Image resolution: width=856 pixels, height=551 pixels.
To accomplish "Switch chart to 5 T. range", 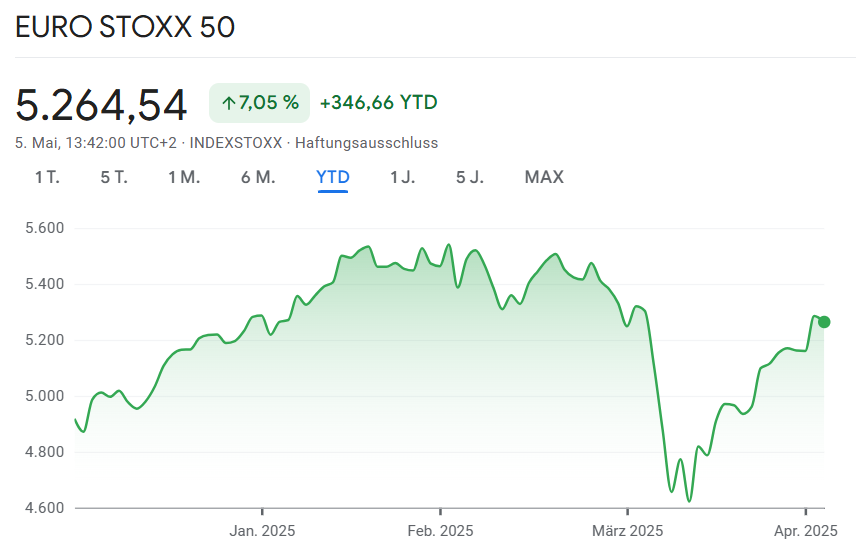I will tap(114, 177).
